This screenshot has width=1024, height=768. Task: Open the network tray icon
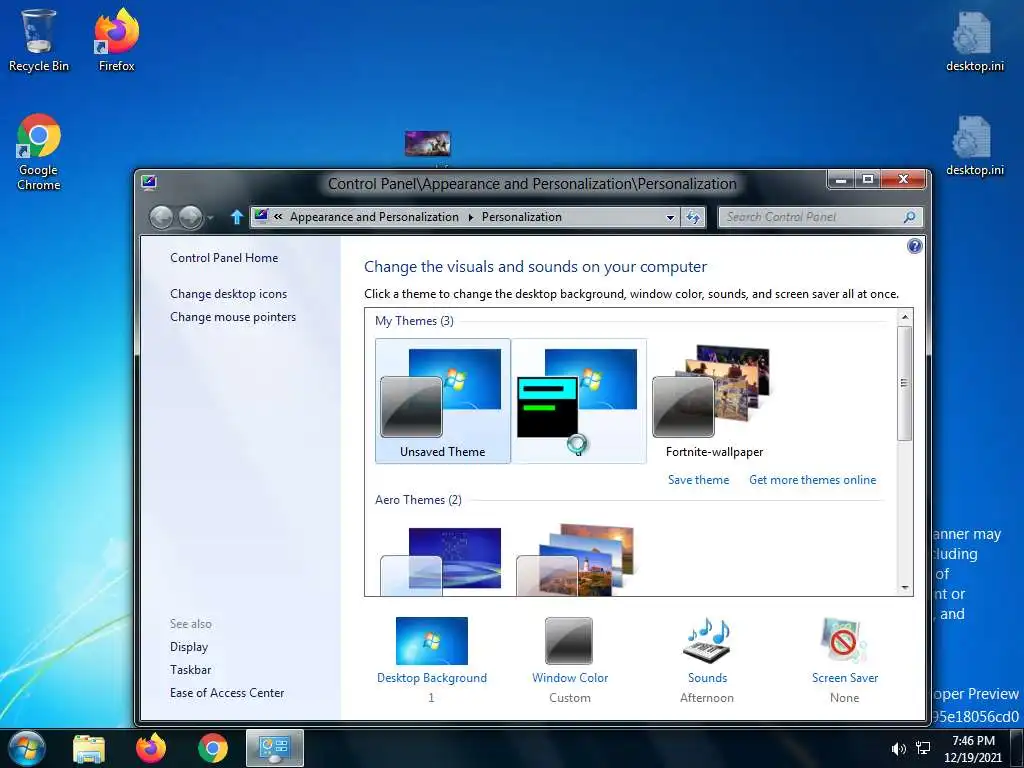923,749
